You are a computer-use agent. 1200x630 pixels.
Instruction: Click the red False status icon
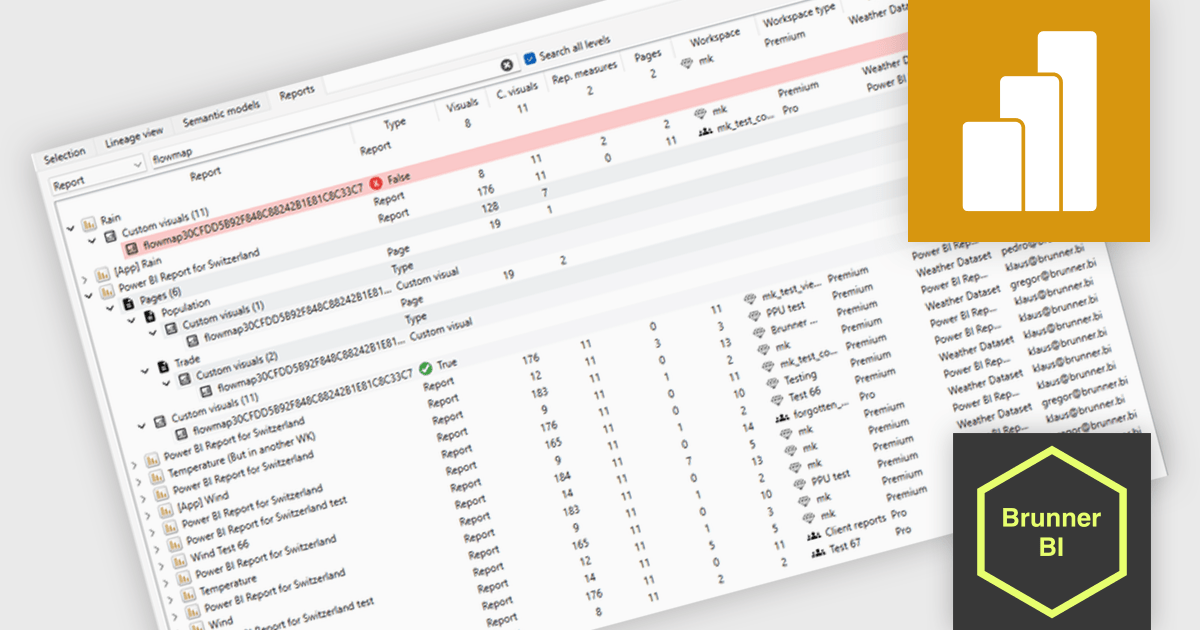pos(375,183)
